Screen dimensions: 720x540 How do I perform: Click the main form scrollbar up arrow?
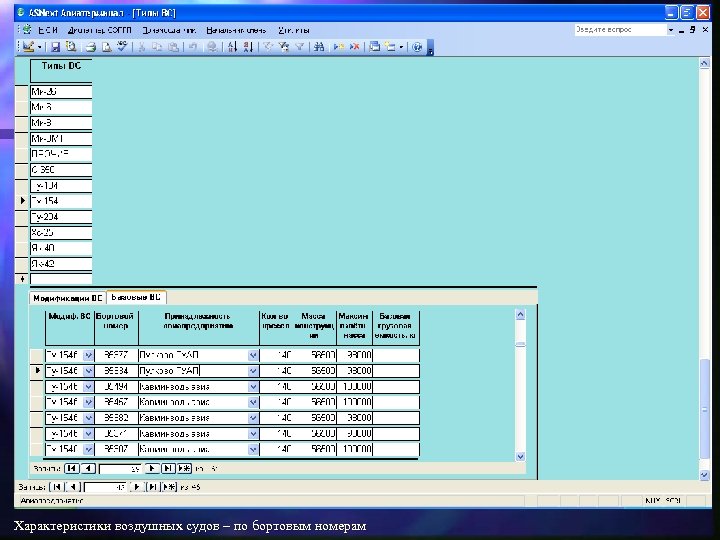tap(704, 63)
